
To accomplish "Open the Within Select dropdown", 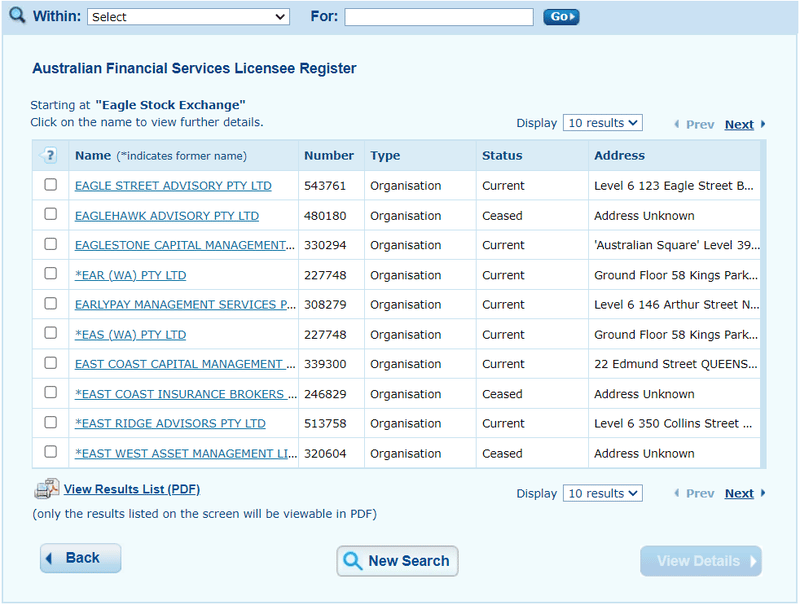I will pos(188,17).
